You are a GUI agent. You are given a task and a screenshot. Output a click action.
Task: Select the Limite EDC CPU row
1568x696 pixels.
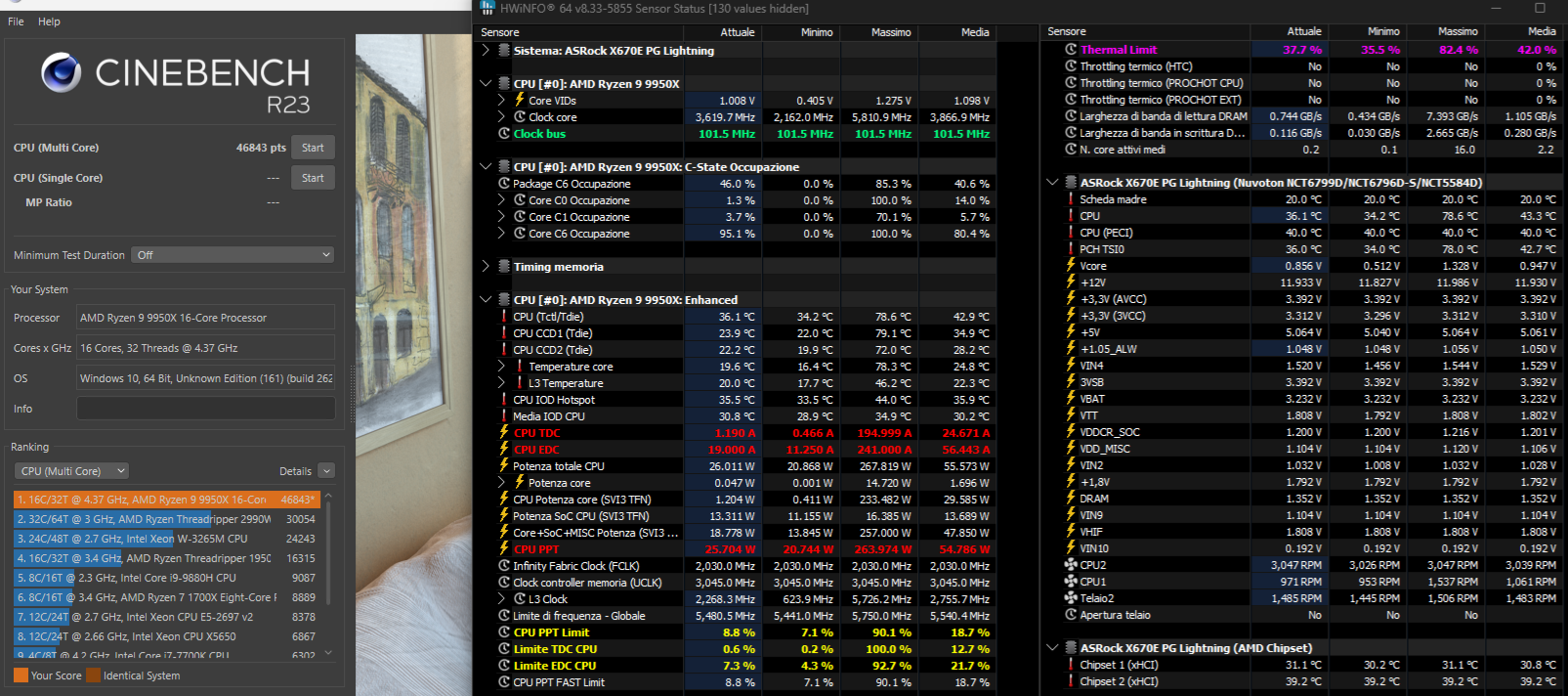(x=737, y=666)
